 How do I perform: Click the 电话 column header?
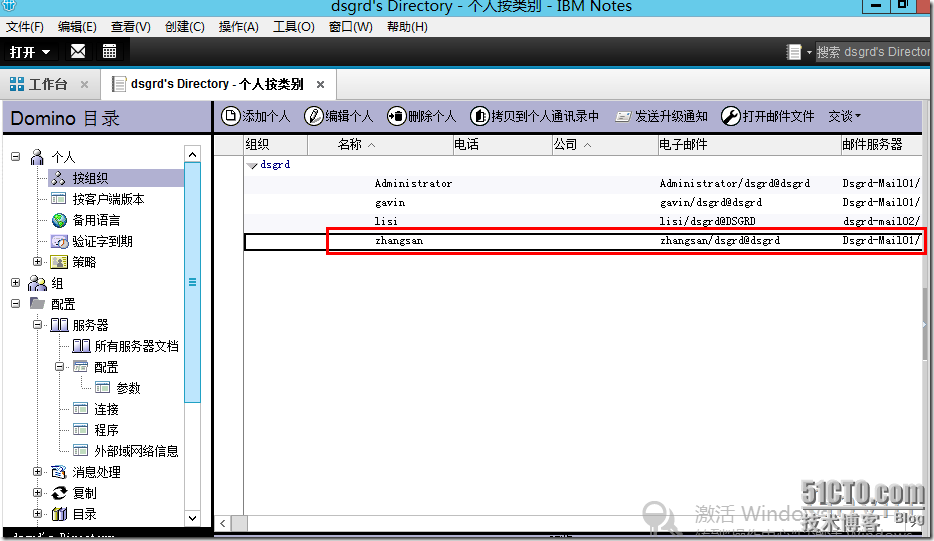tap(503, 144)
